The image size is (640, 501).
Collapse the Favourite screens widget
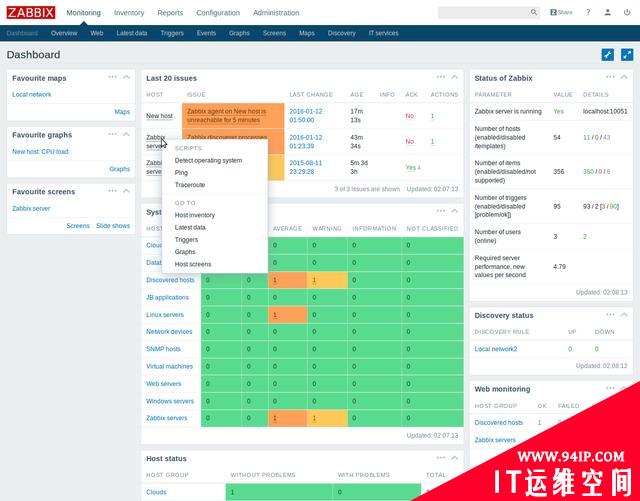[127, 190]
